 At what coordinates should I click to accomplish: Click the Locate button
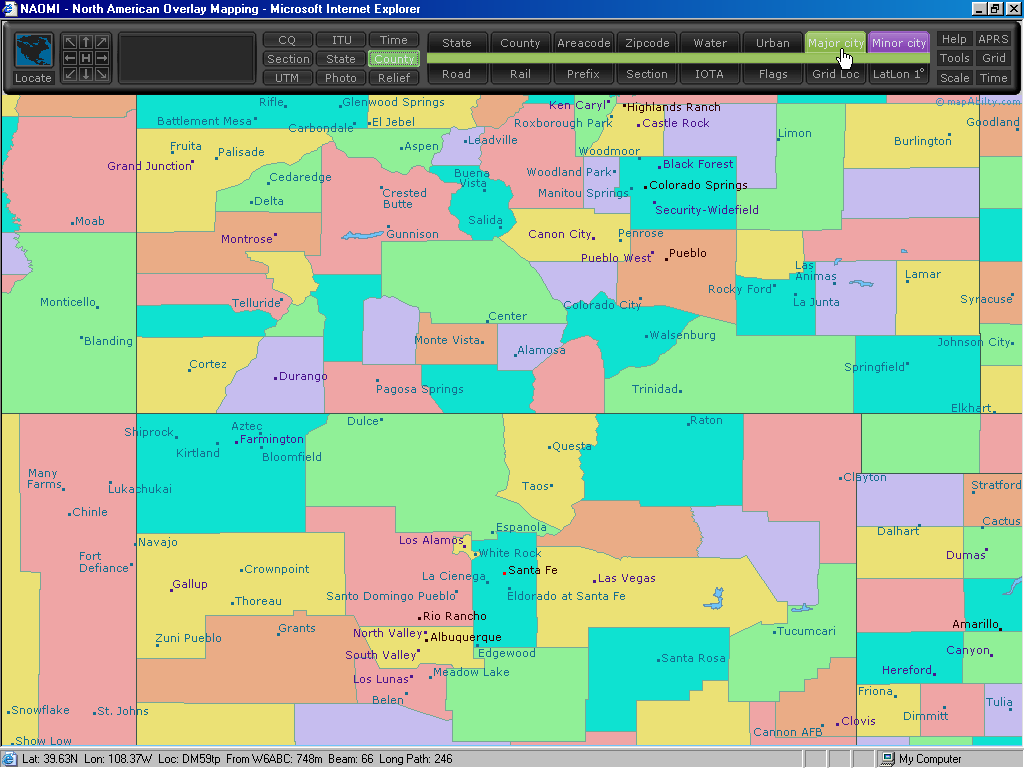[x=33, y=78]
